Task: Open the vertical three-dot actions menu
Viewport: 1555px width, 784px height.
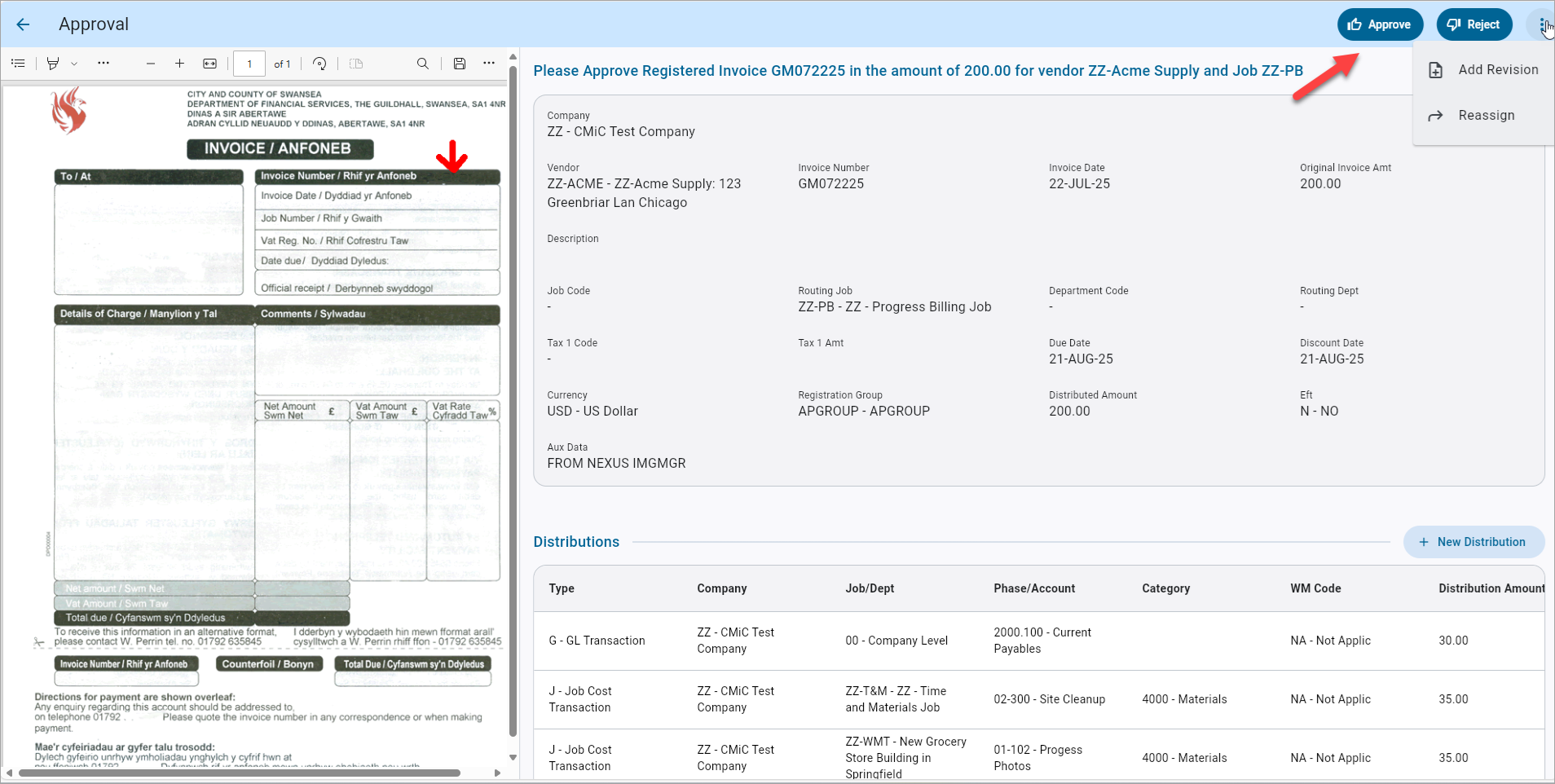Action: pyautogui.click(x=1542, y=24)
